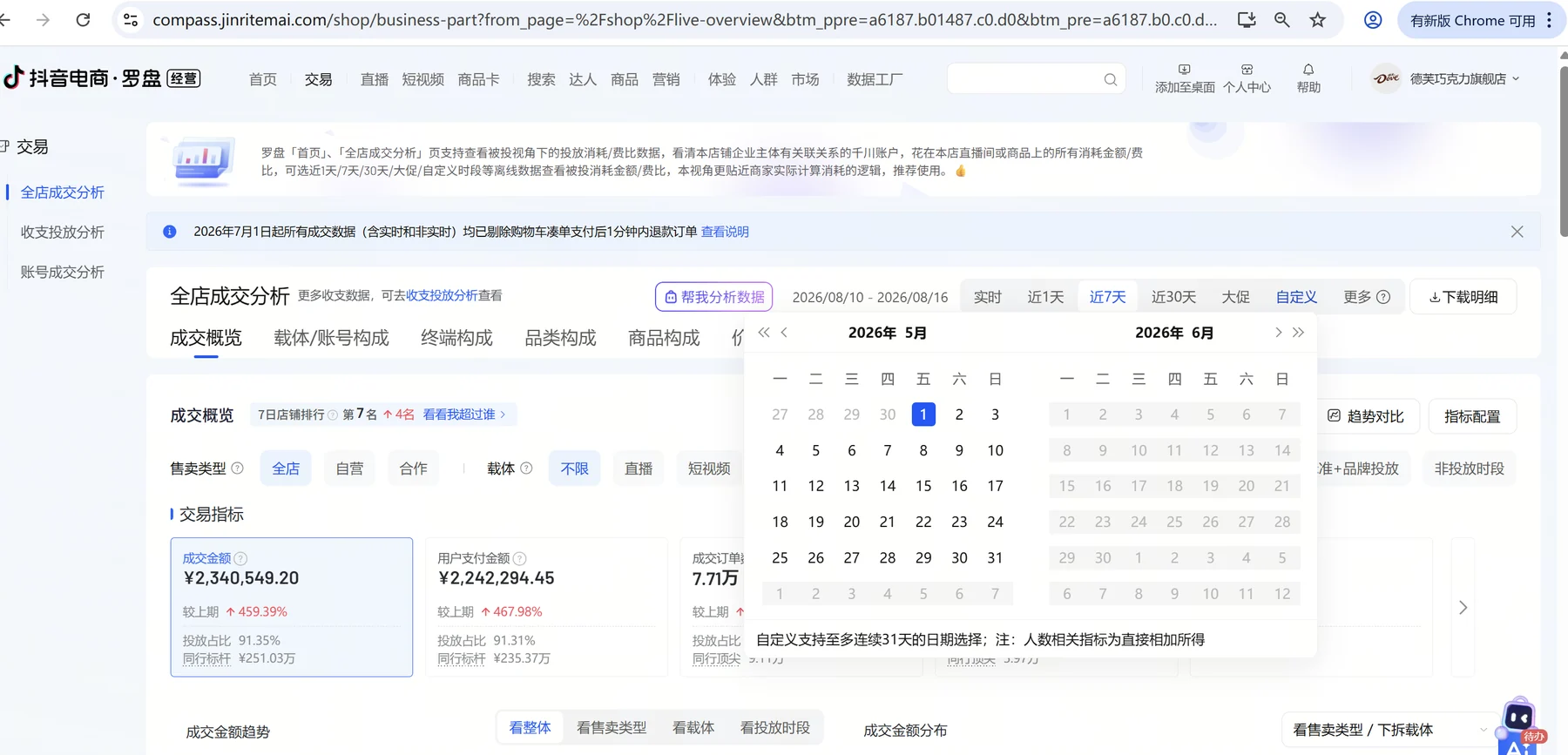Click the search magnifier in the Compass search box
This screenshot has height=755, width=1568.
1110,79
